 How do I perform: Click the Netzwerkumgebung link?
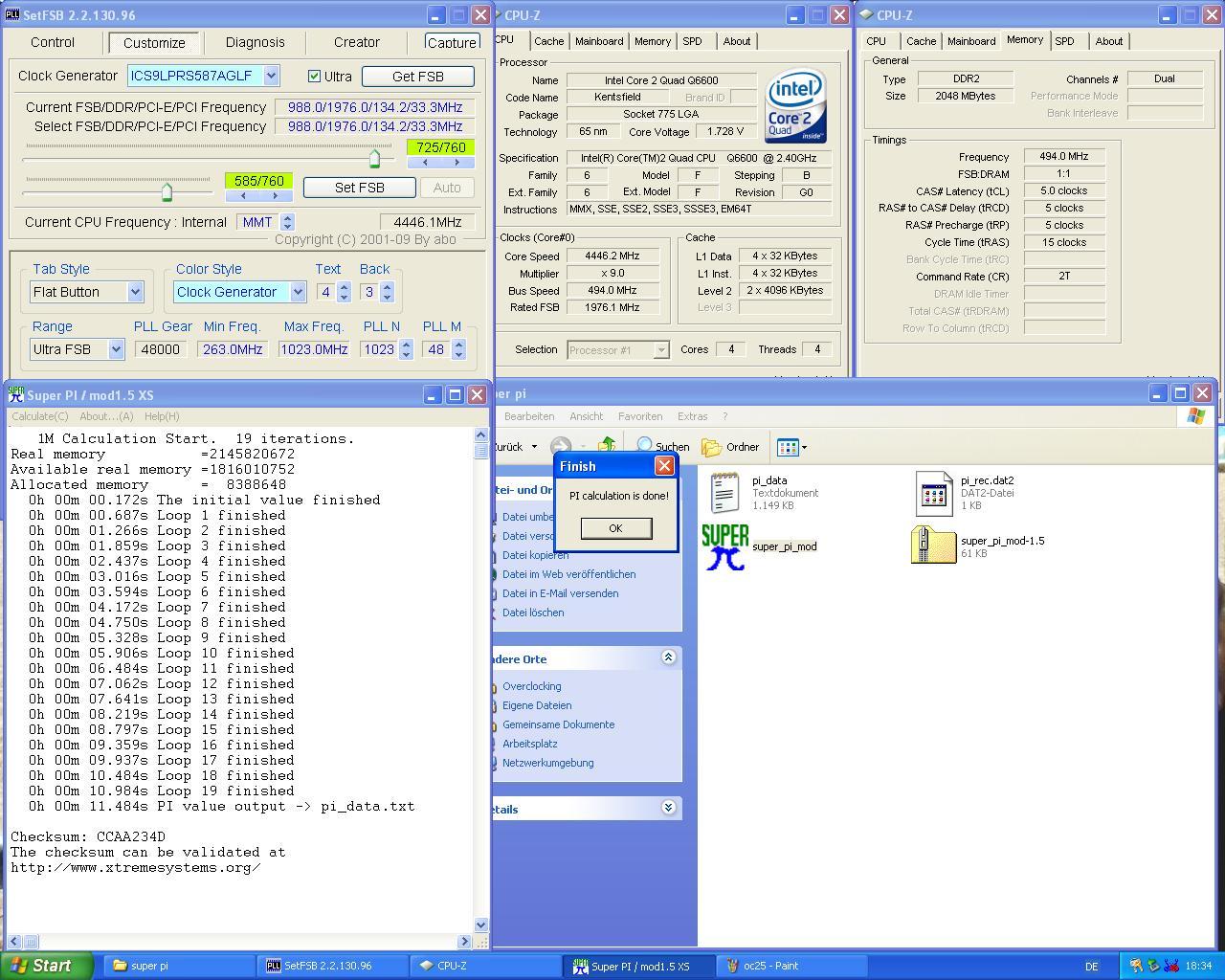coord(547,763)
